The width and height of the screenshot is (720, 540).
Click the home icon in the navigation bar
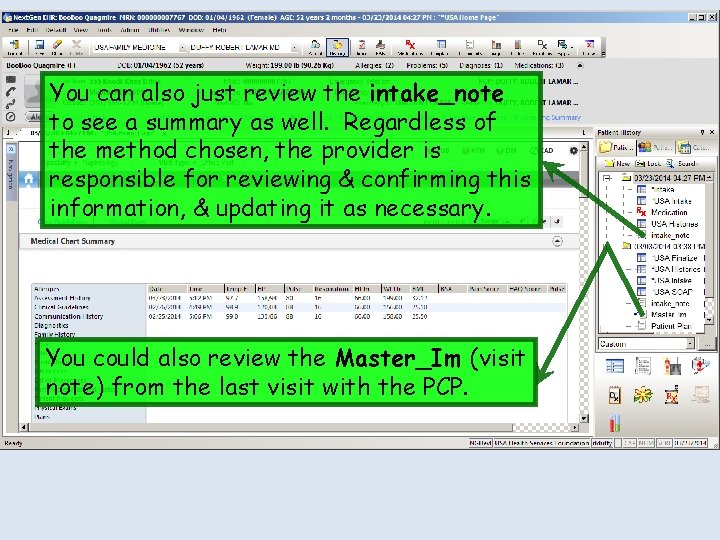[x=28, y=180]
